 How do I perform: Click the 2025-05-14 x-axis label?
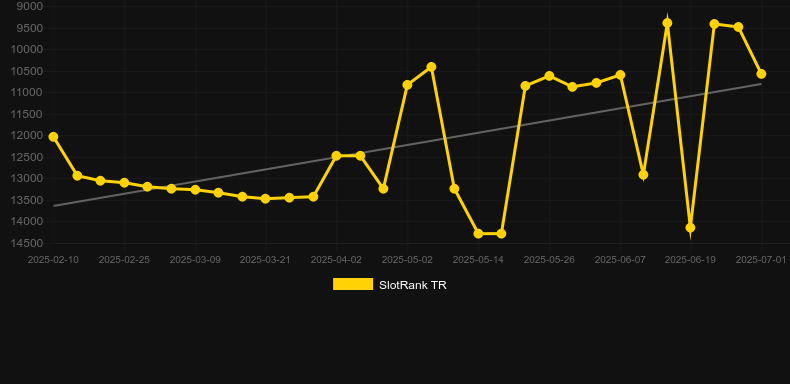click(x=478, y=260)
